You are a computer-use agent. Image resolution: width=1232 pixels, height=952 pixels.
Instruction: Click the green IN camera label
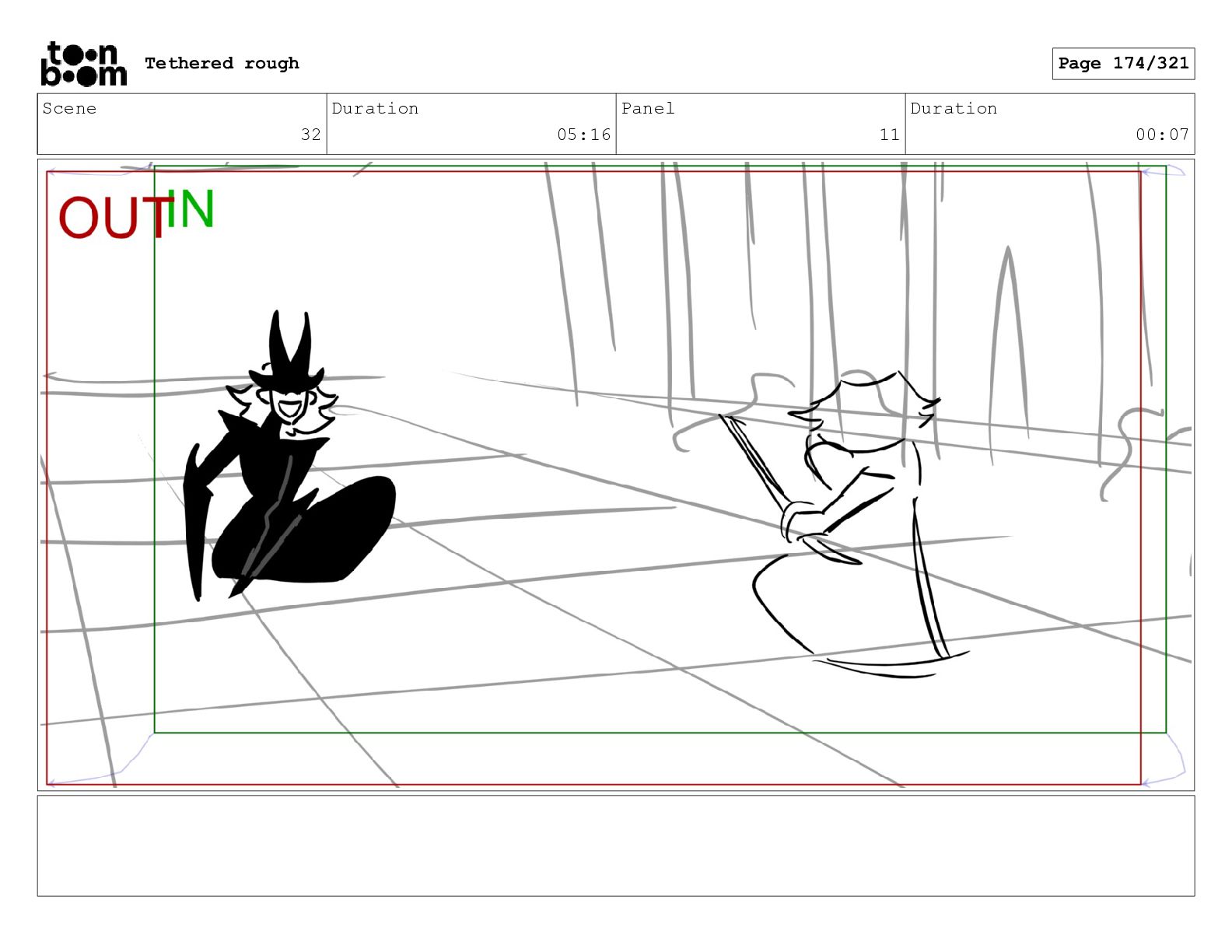click(x=191, y=208)
